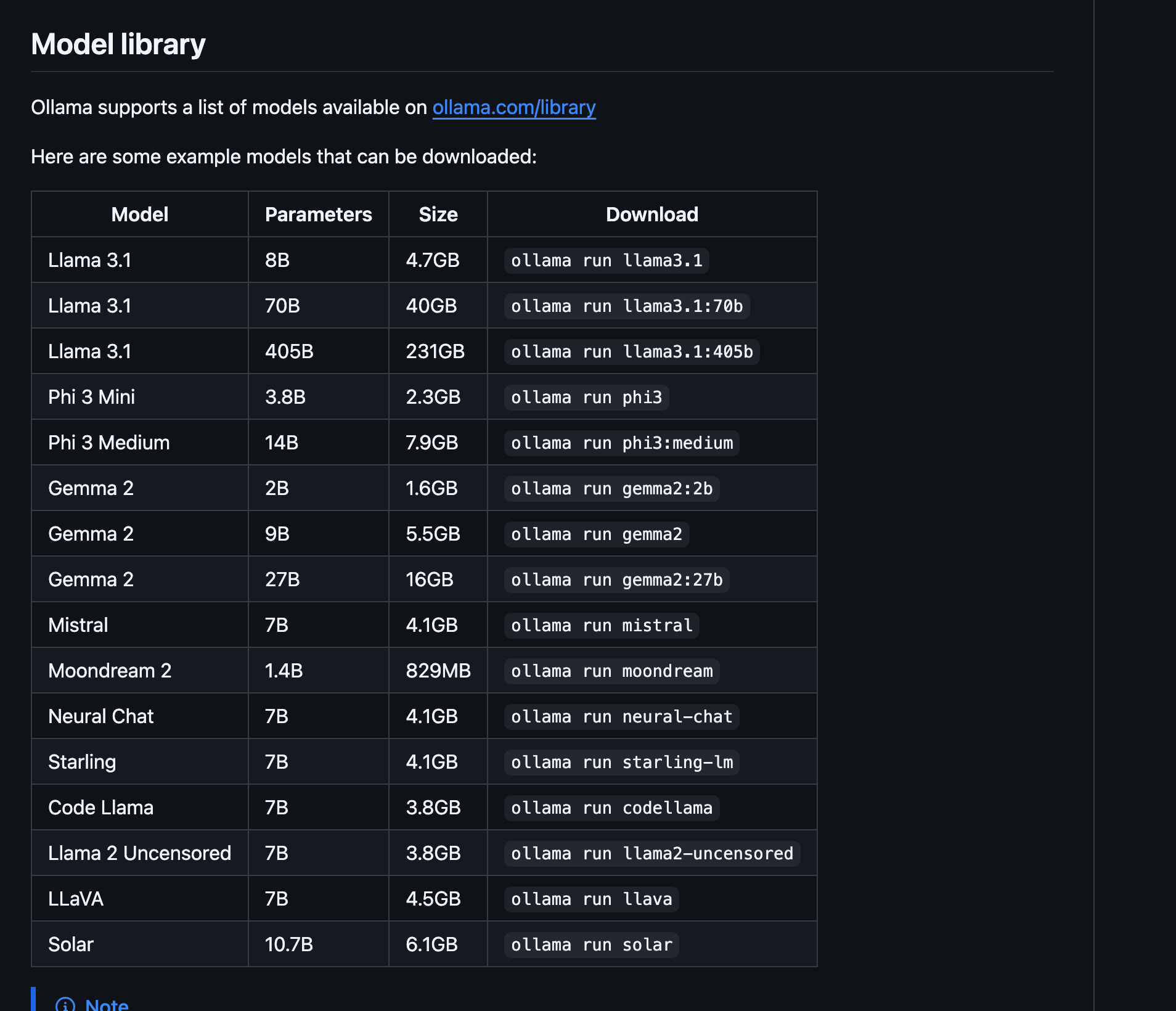Select the 'ollama run codellama' command

coord(611,808)
